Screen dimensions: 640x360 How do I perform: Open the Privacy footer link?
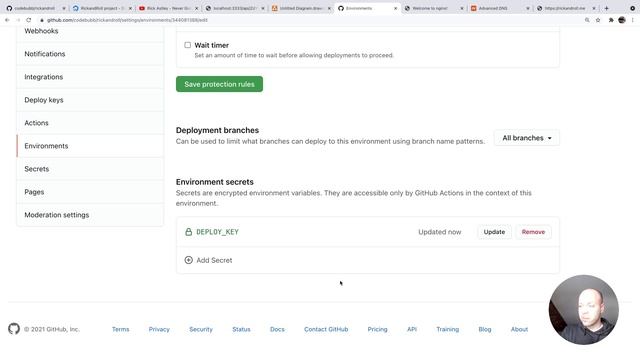[159, 329]
